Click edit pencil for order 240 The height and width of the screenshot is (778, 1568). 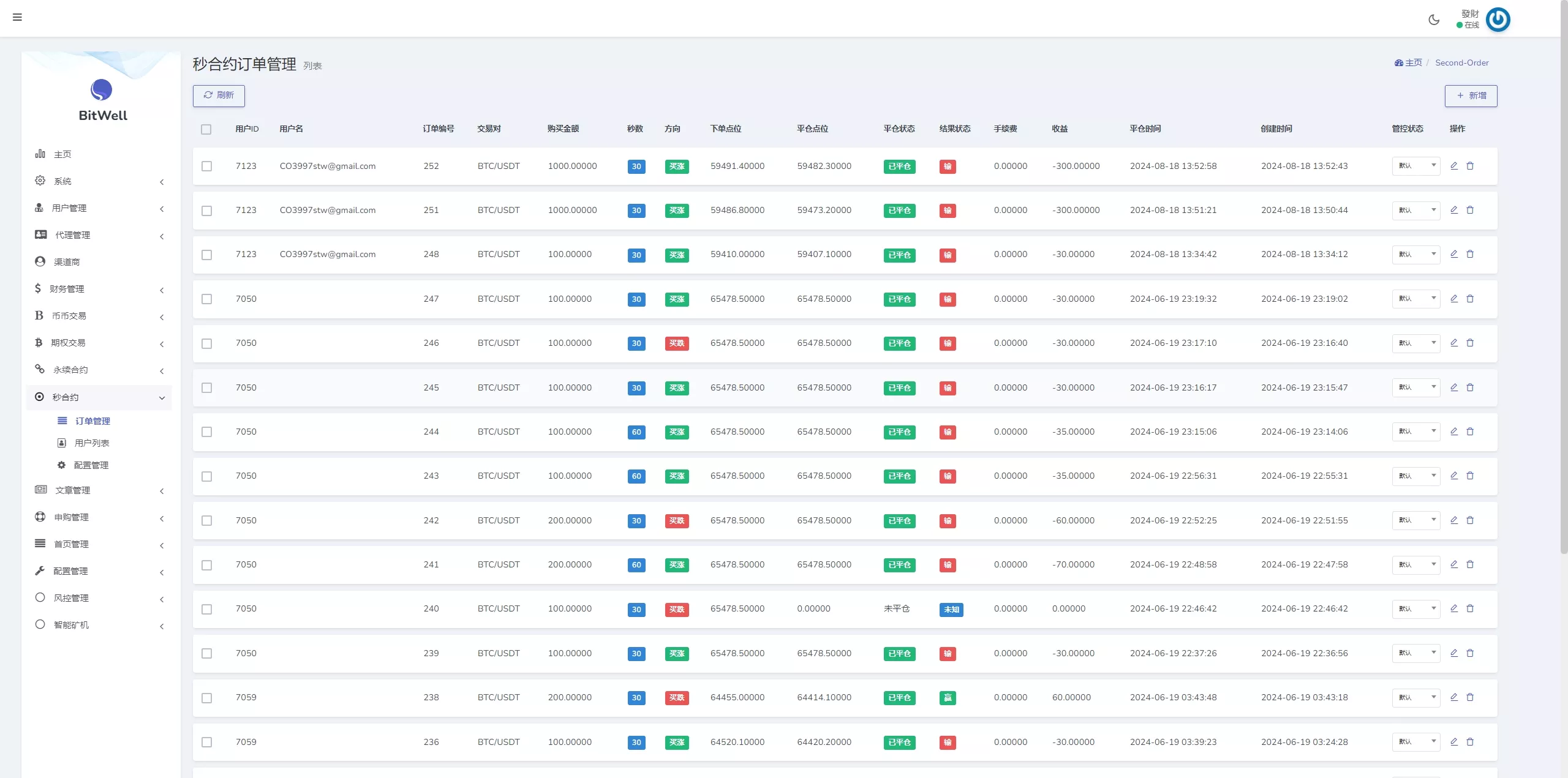(x=1453, y=608)
